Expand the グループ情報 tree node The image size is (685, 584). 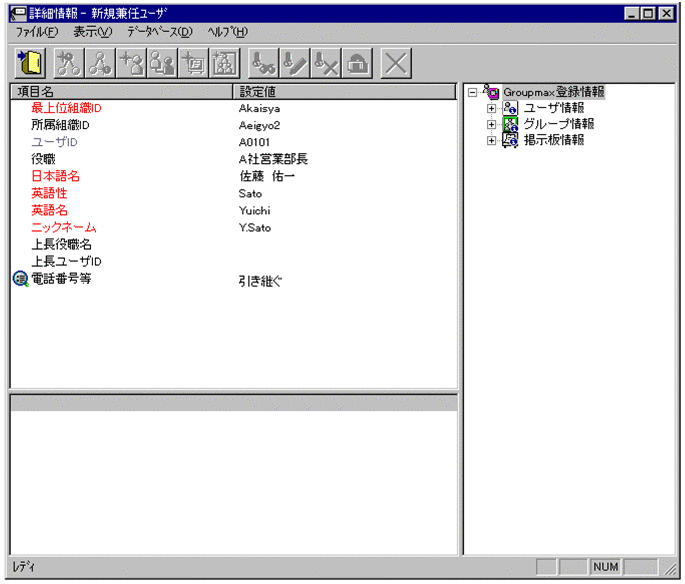[491, 124]
